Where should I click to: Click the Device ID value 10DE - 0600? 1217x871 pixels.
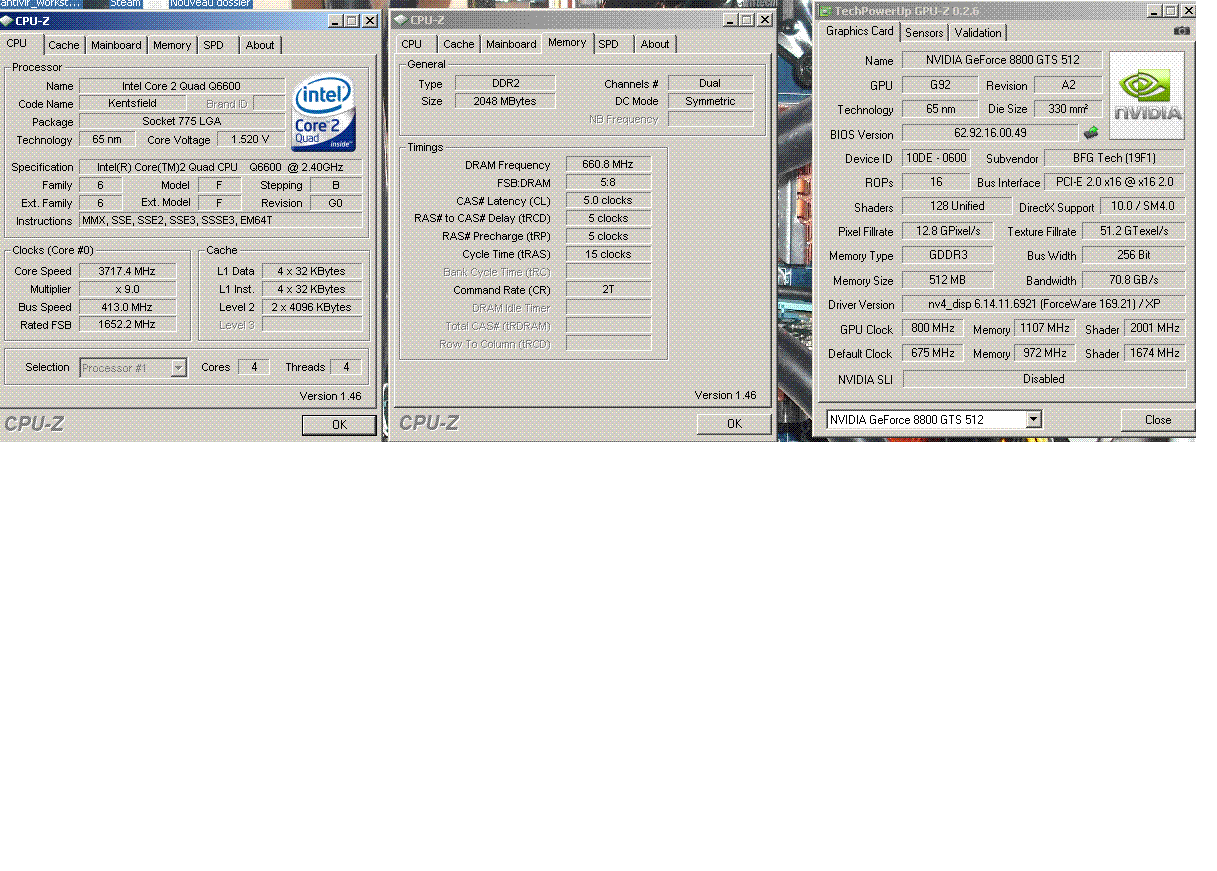point(936,158)
